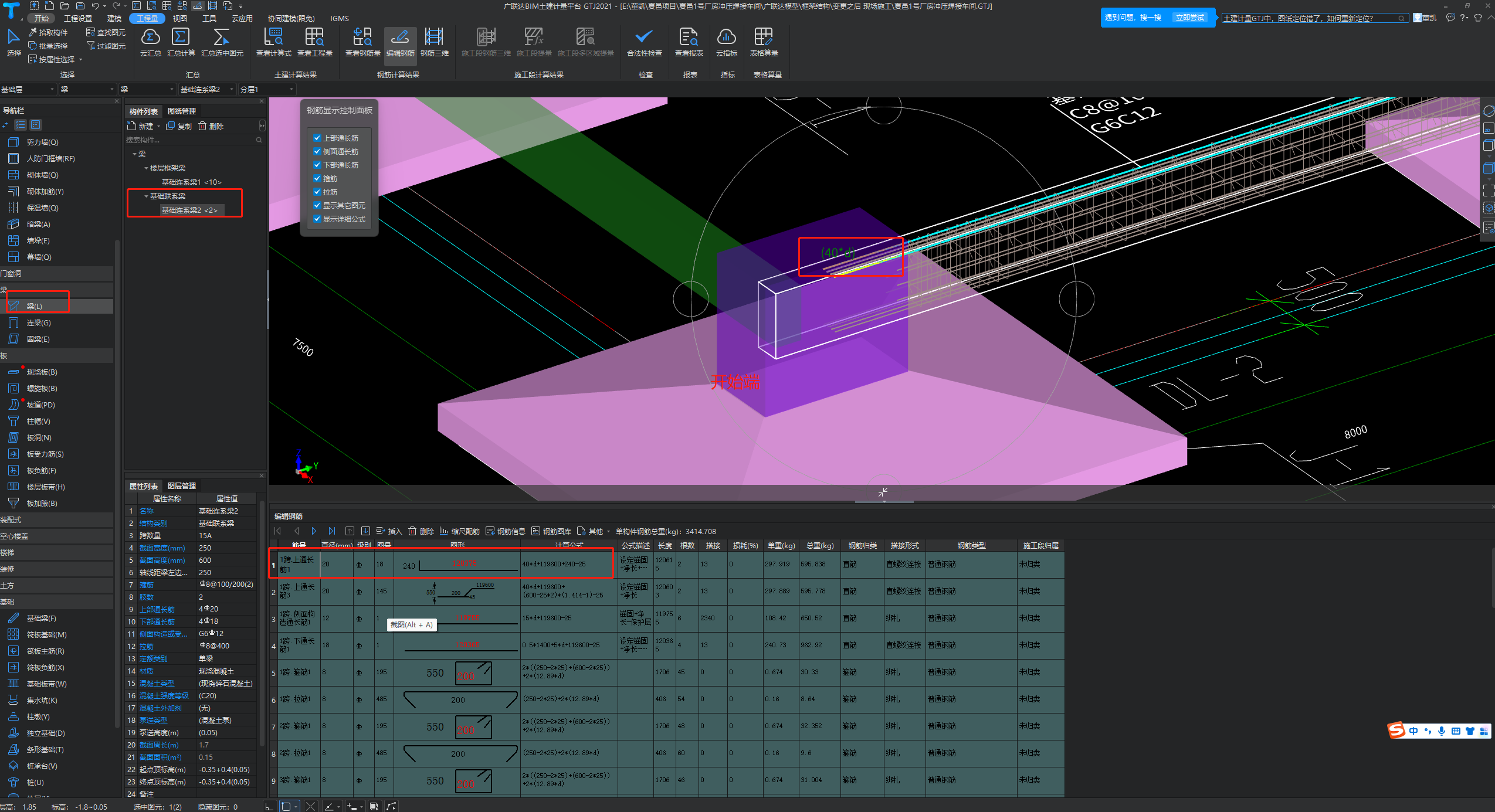Screen dimensions: 1495x812
Task: Open 钢筋图库 rebar library
Action: pos(551,531)
